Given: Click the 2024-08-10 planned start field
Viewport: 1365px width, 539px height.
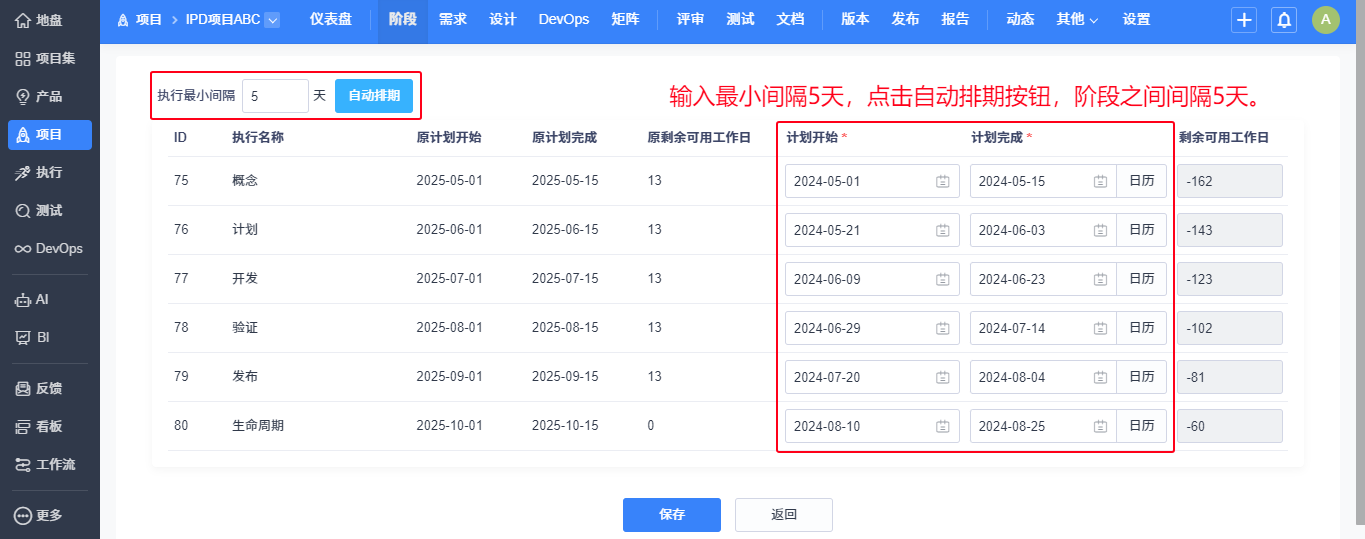Looking at the screenshot, I should (x=872, y=426).
